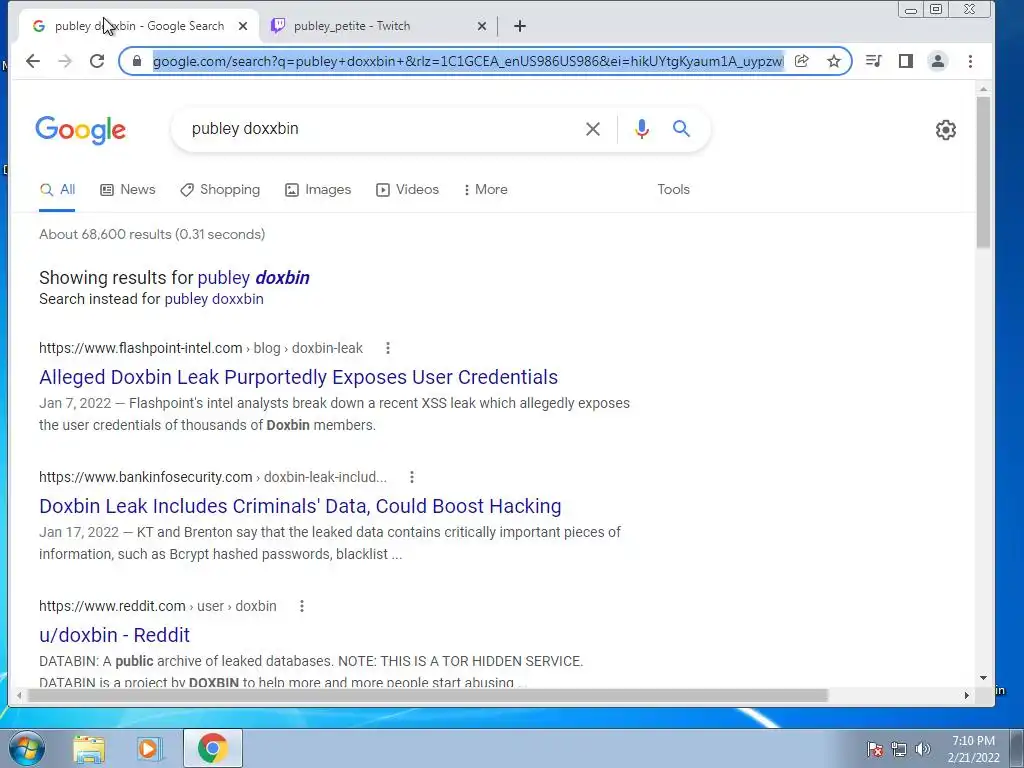1024x768 pixels.
Task: Switch to Shopping results
Action: click(x=220, y=189)
